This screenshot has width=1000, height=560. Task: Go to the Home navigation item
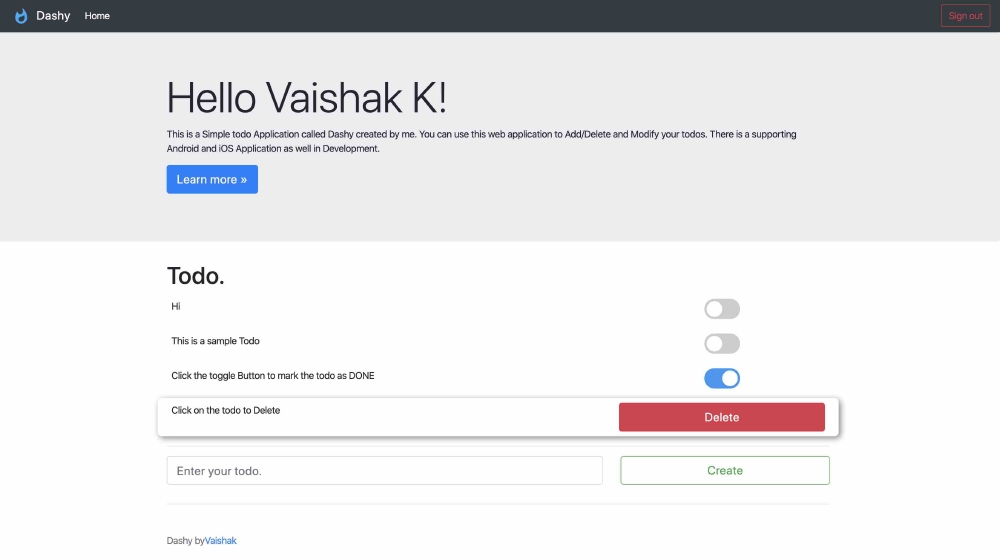[x=97, y=16]
